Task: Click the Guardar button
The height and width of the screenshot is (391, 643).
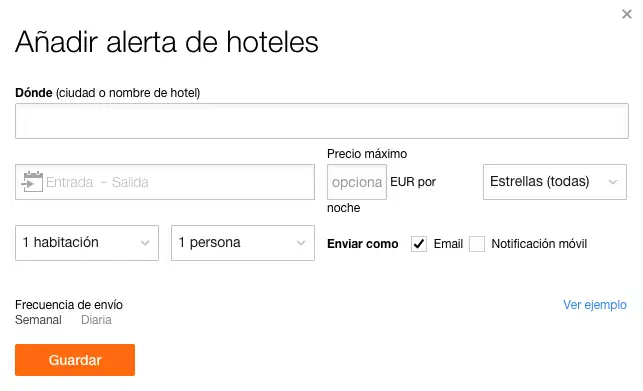Action: tap(75, 360)
